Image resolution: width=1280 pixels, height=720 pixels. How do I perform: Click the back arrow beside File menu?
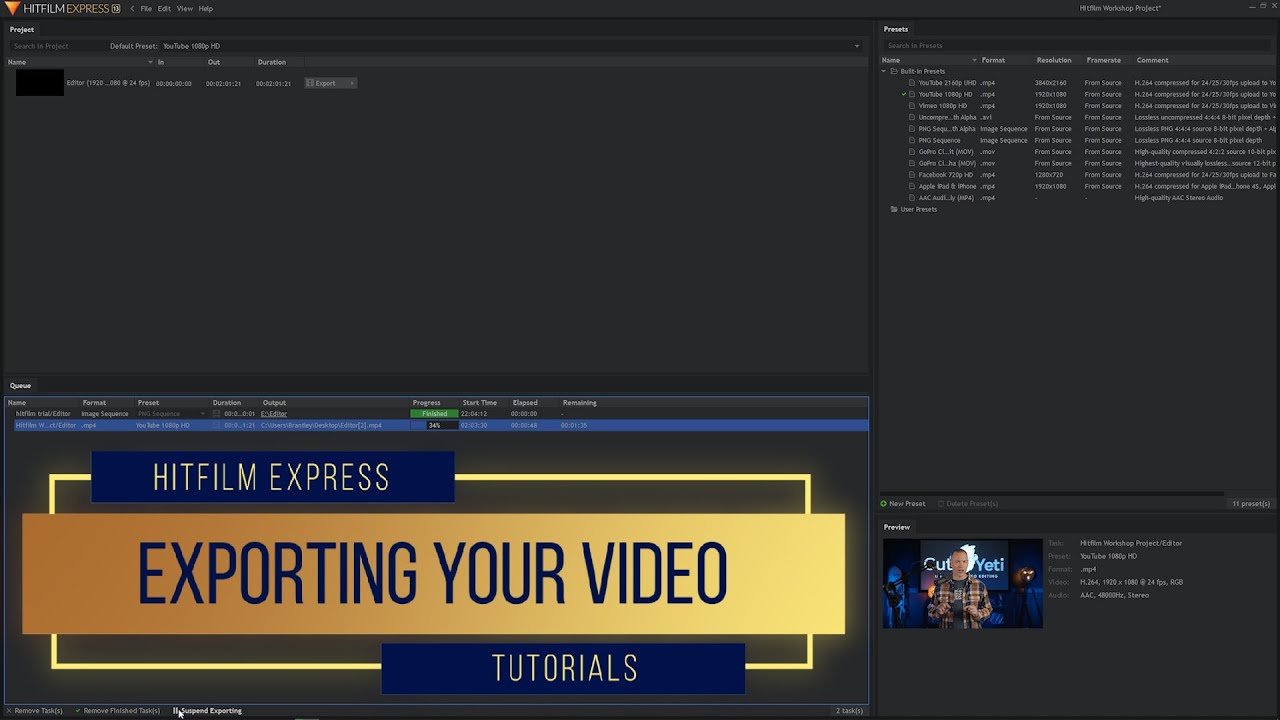[x=132, y=8]
